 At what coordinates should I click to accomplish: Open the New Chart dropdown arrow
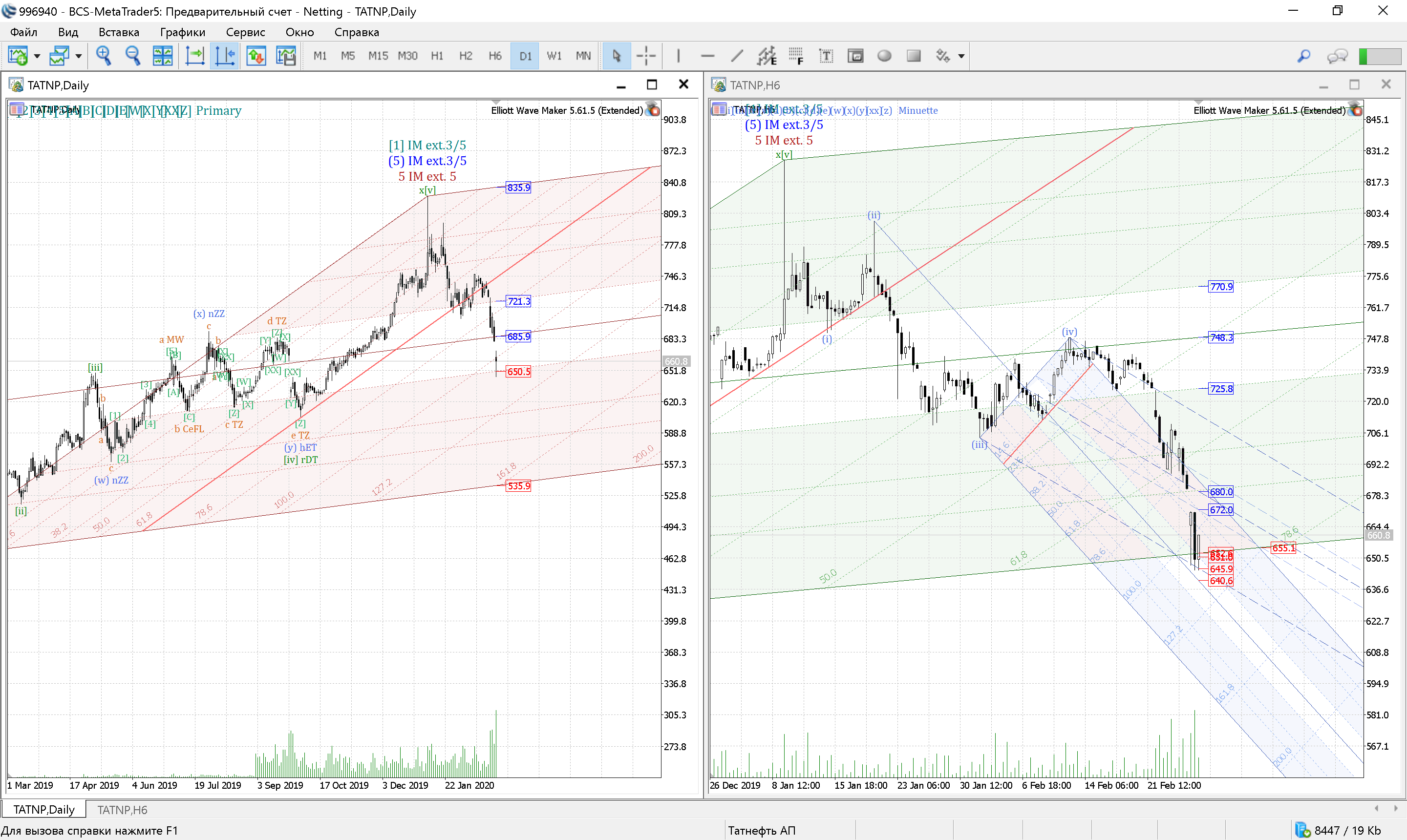[37, 56]
